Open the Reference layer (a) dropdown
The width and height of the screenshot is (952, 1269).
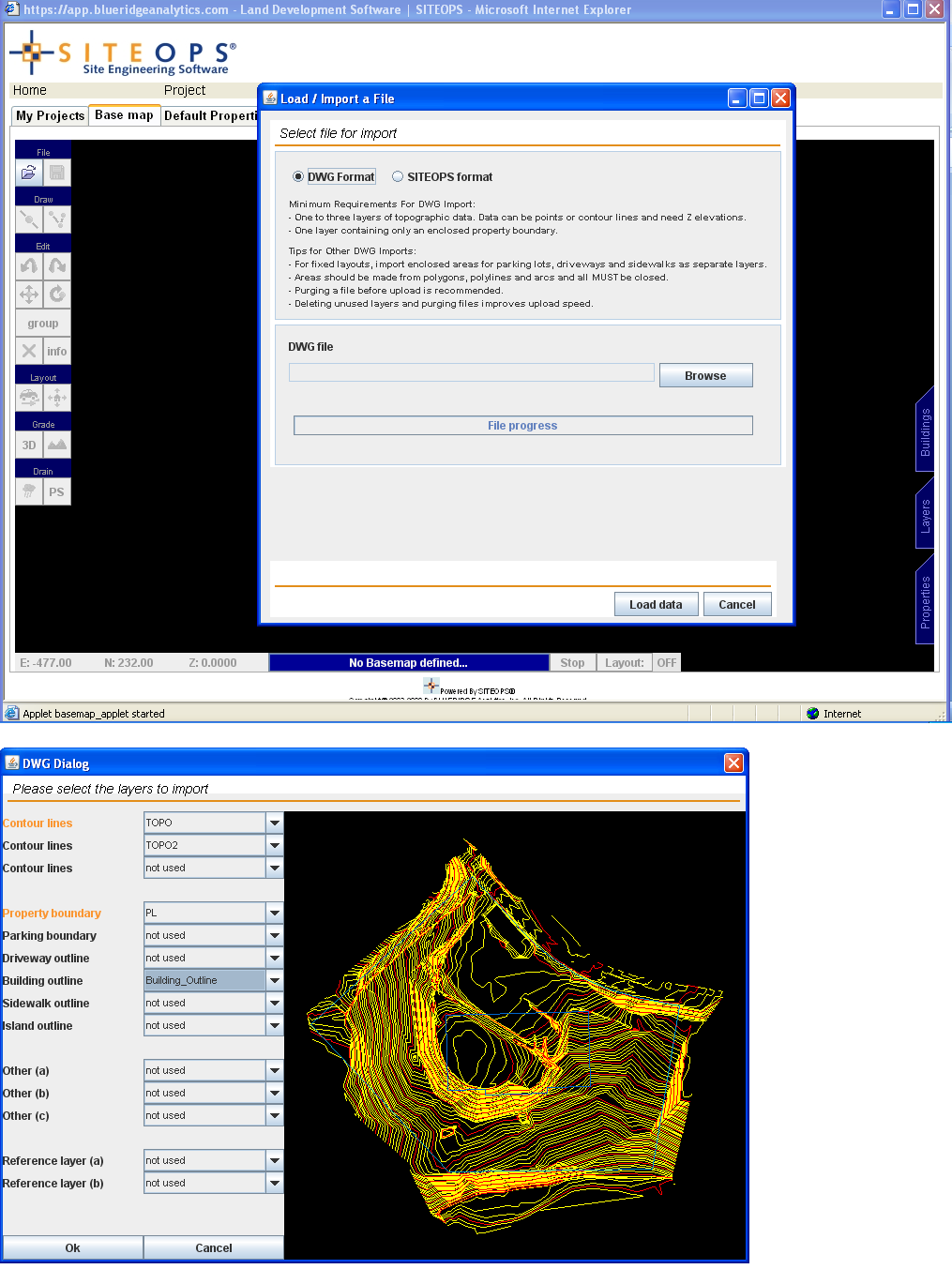tap(275, 1160)
